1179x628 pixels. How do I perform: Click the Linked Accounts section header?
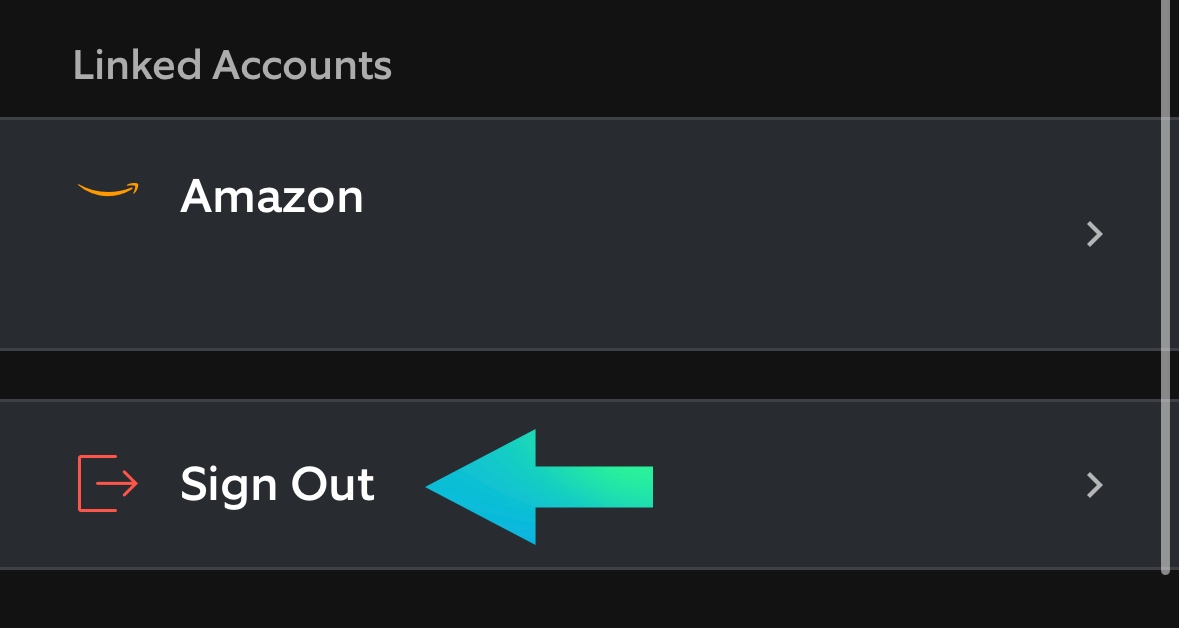(x=232, y=66)
